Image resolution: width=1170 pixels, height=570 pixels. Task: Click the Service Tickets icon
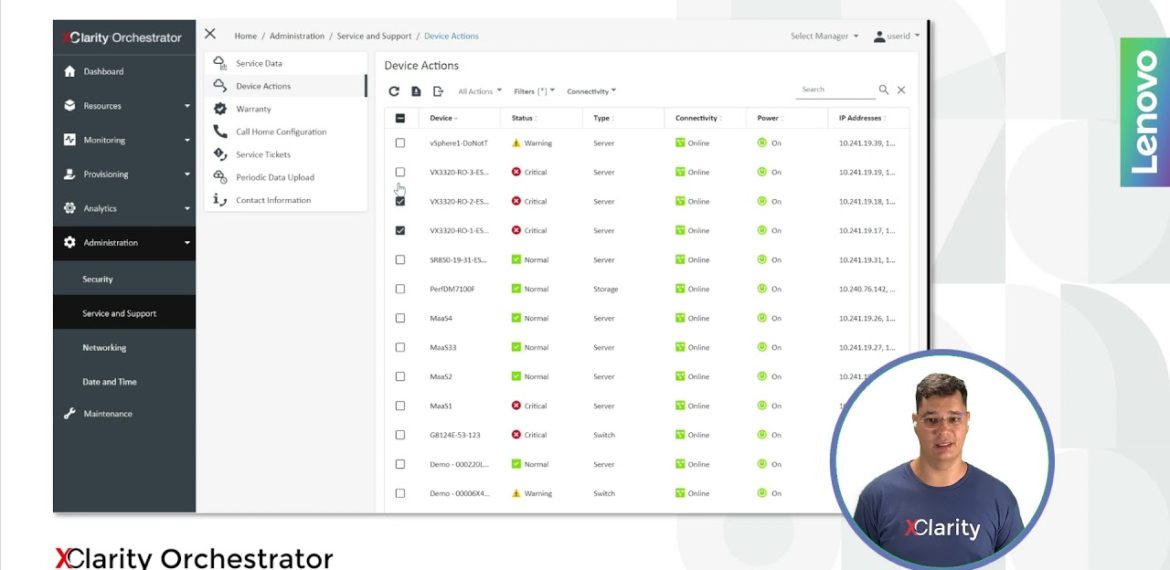coord(220,154)
